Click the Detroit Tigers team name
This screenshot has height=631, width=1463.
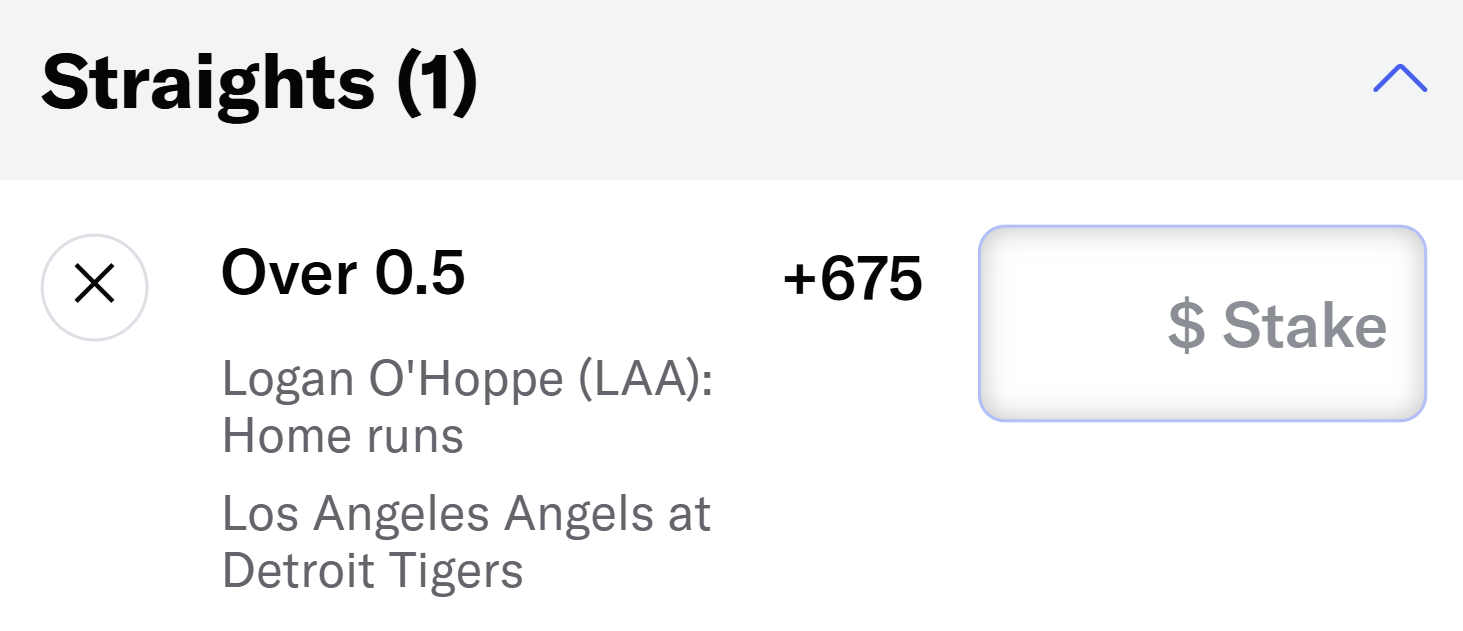tap(373, 571)
